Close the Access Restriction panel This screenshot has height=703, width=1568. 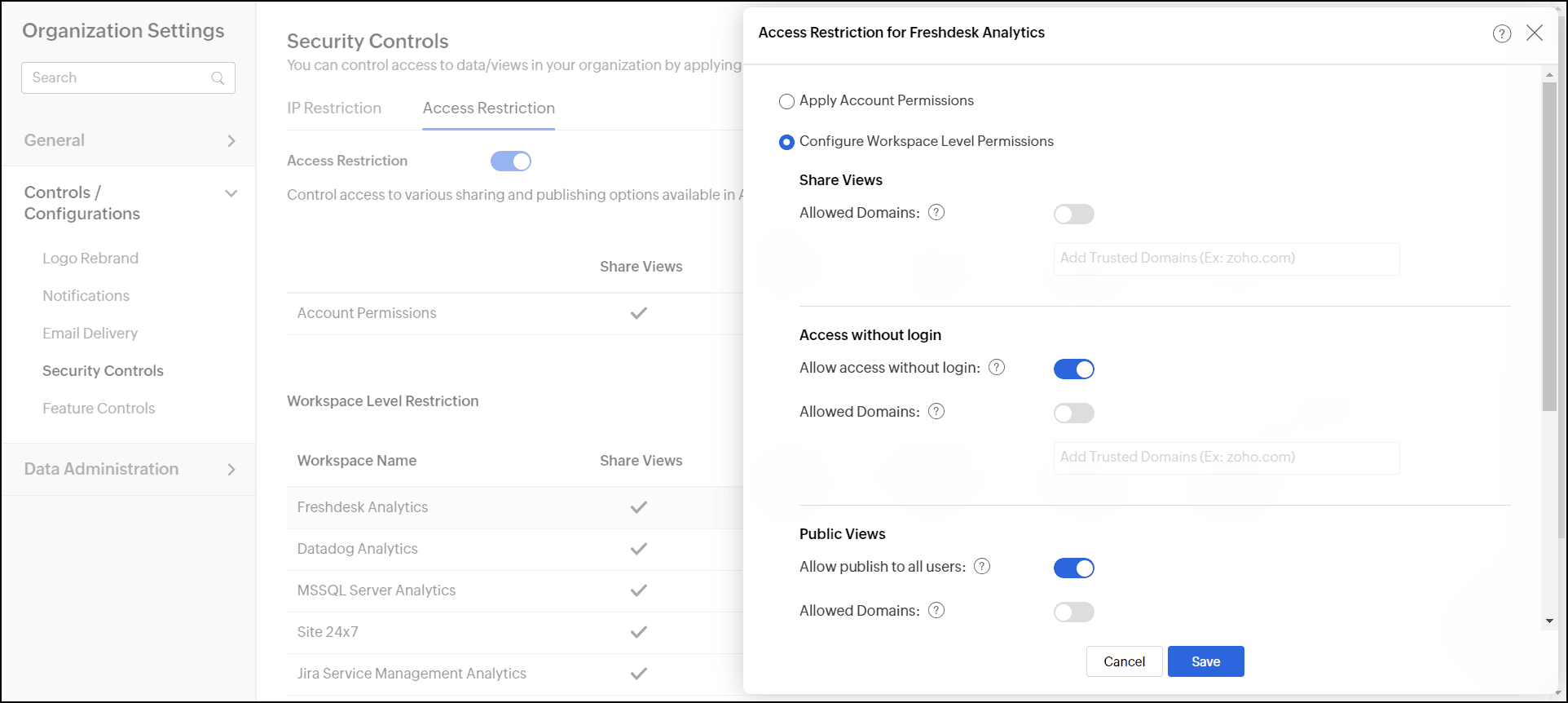1535,33
